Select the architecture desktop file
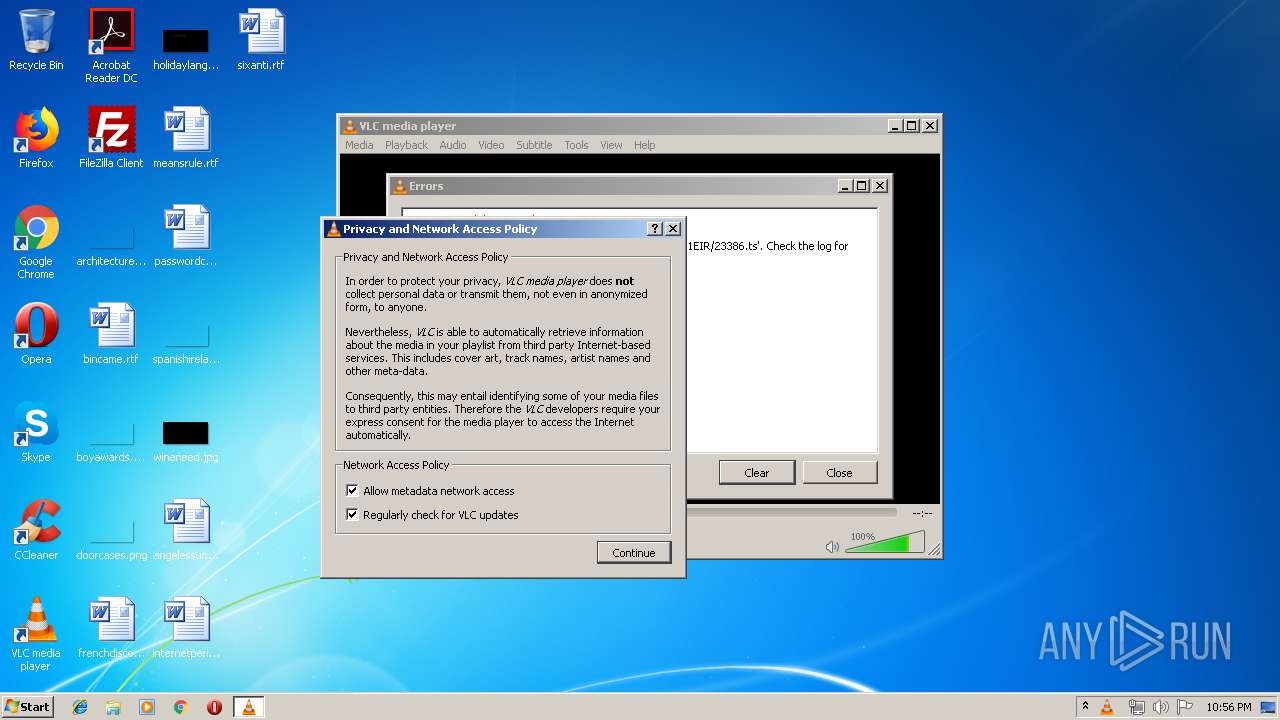Image resolution: width=1280 pixels, height=720 pixels. pos(111,244)
